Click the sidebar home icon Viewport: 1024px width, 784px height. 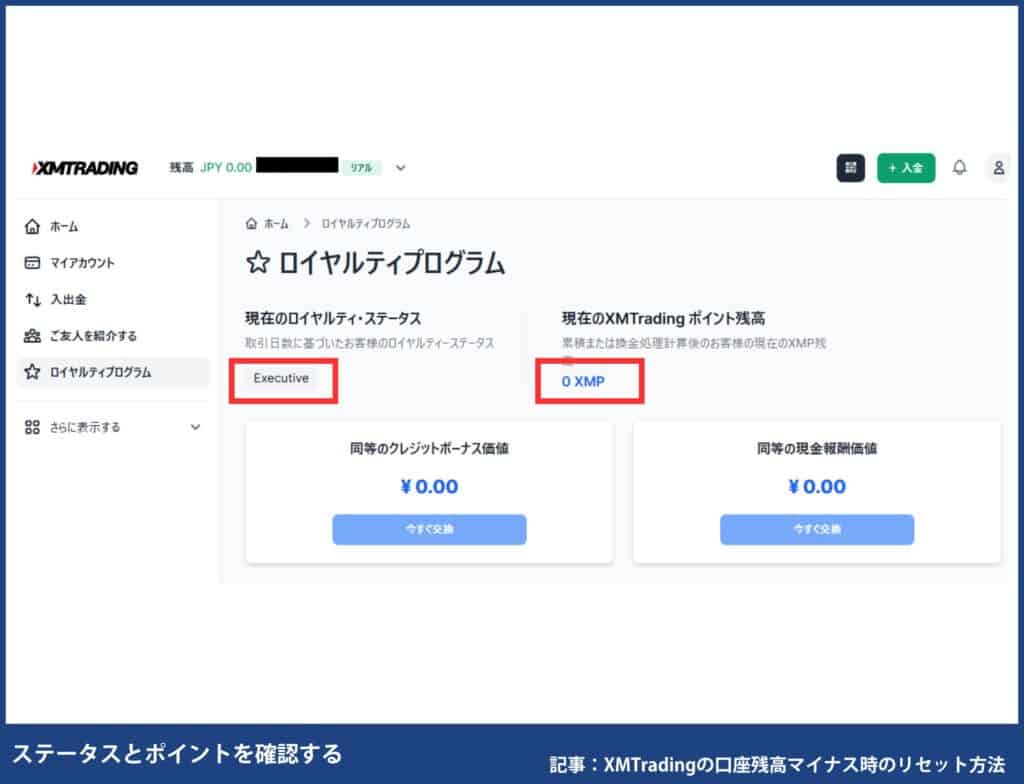(32, 227)
